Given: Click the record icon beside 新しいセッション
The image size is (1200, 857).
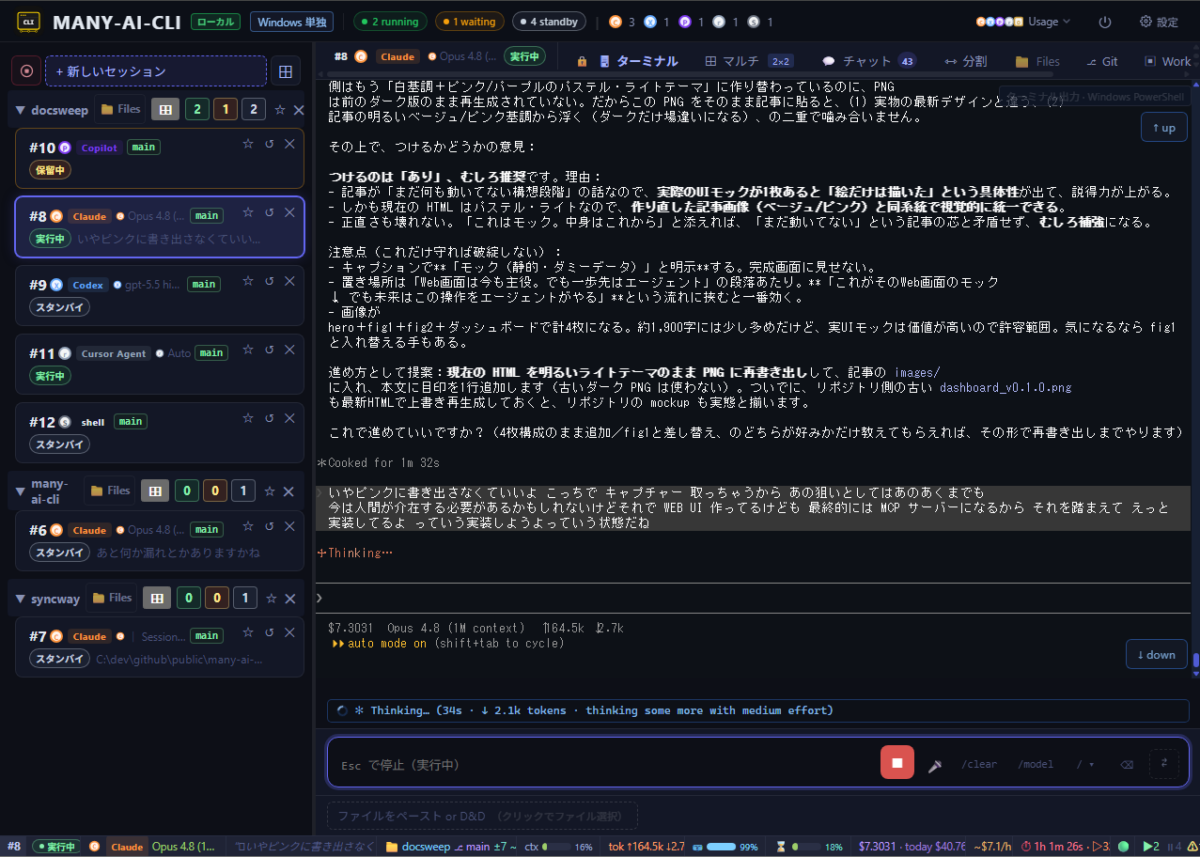Looking at the screenshot, I should coord(27,71).
